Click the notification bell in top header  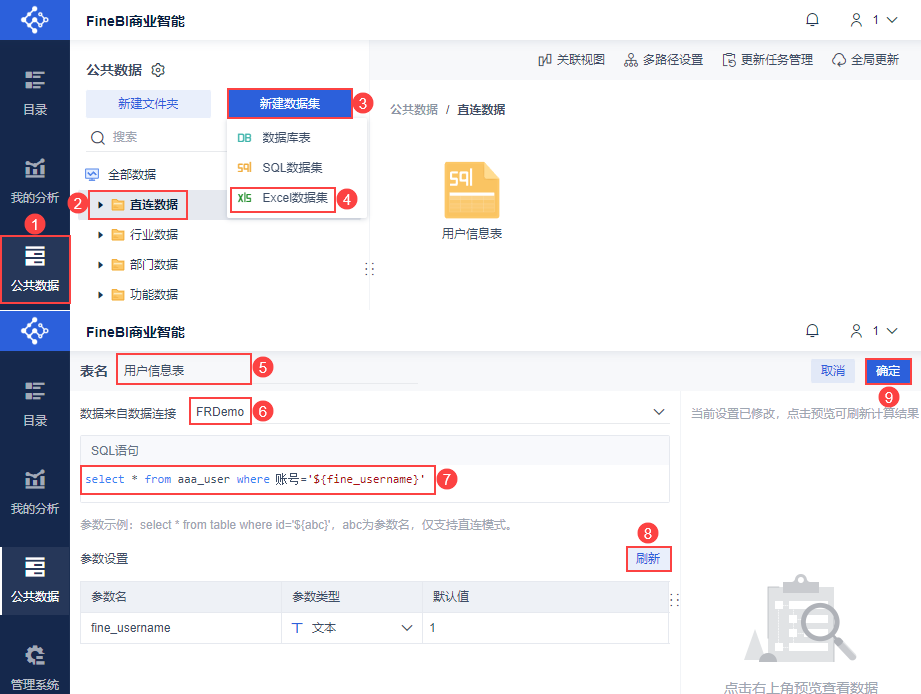812,20
